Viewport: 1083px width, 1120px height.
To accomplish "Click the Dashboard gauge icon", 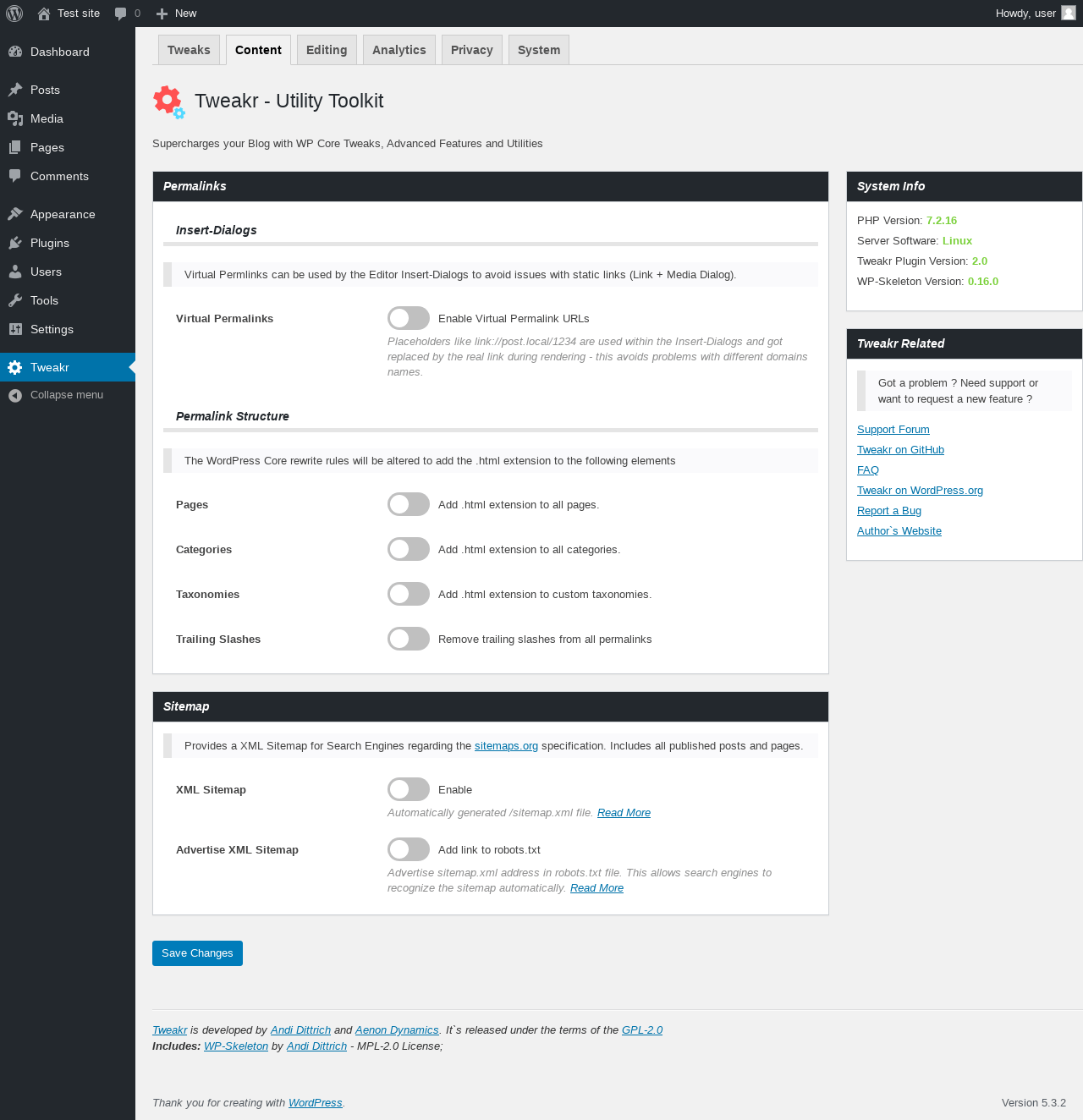I will 15,52.
